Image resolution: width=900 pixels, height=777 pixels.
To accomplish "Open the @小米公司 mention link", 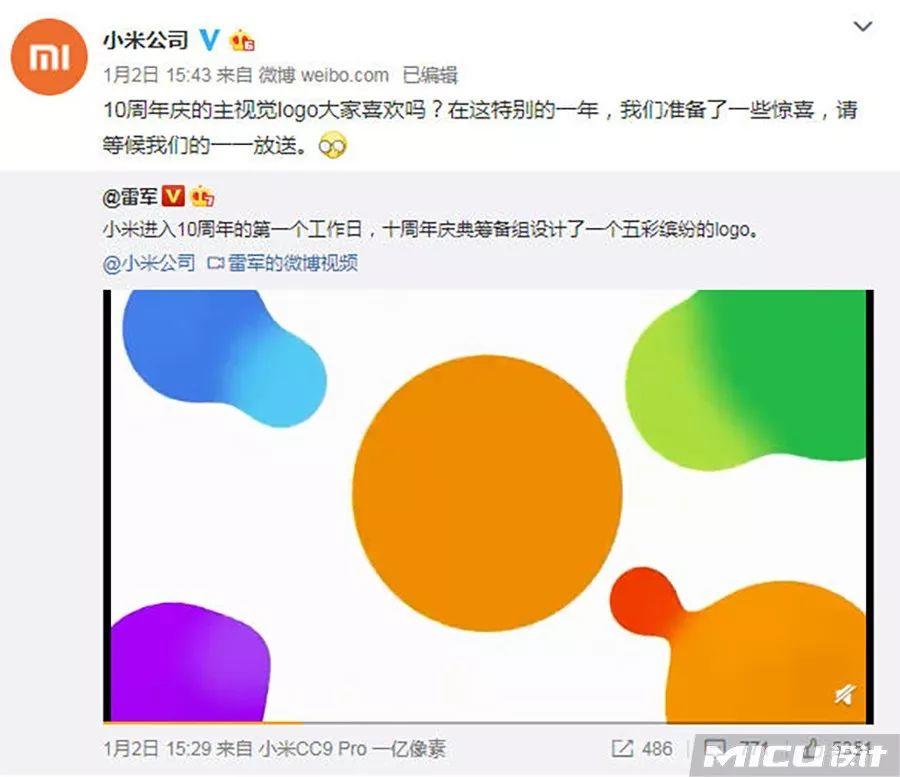I will 149,263.
